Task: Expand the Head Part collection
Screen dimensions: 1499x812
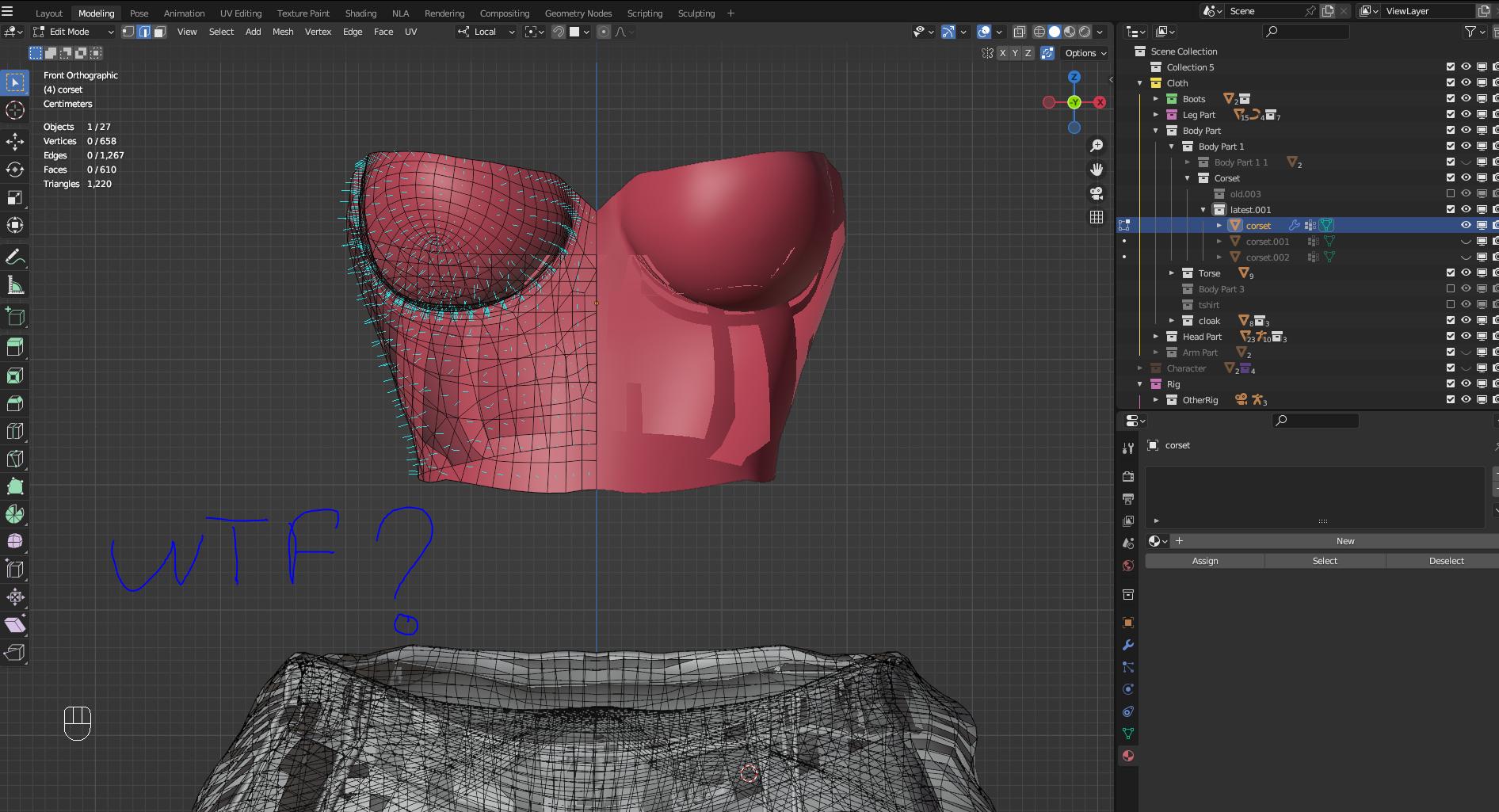Action: click(x=1156, y=337)
